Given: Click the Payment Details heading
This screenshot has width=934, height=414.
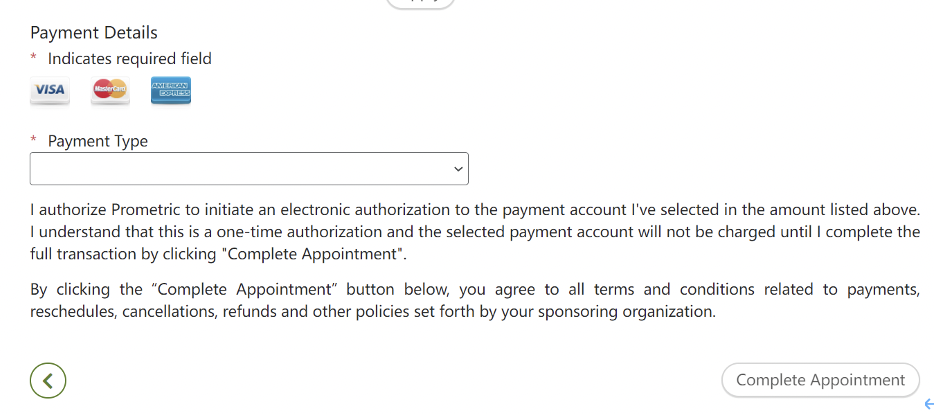Looking at the screenshot, I should tap(94, 33).
